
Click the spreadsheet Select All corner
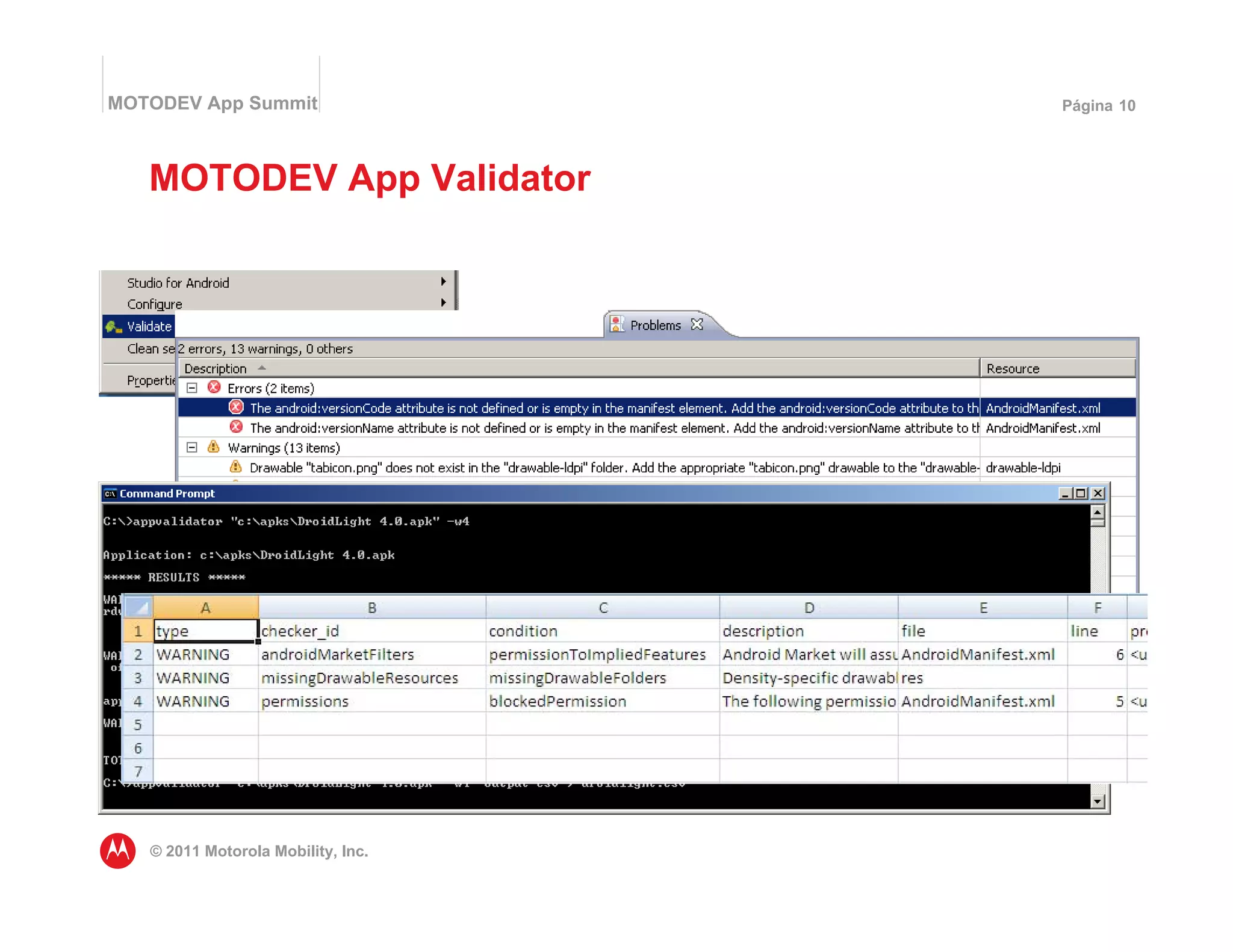(139, 607)
